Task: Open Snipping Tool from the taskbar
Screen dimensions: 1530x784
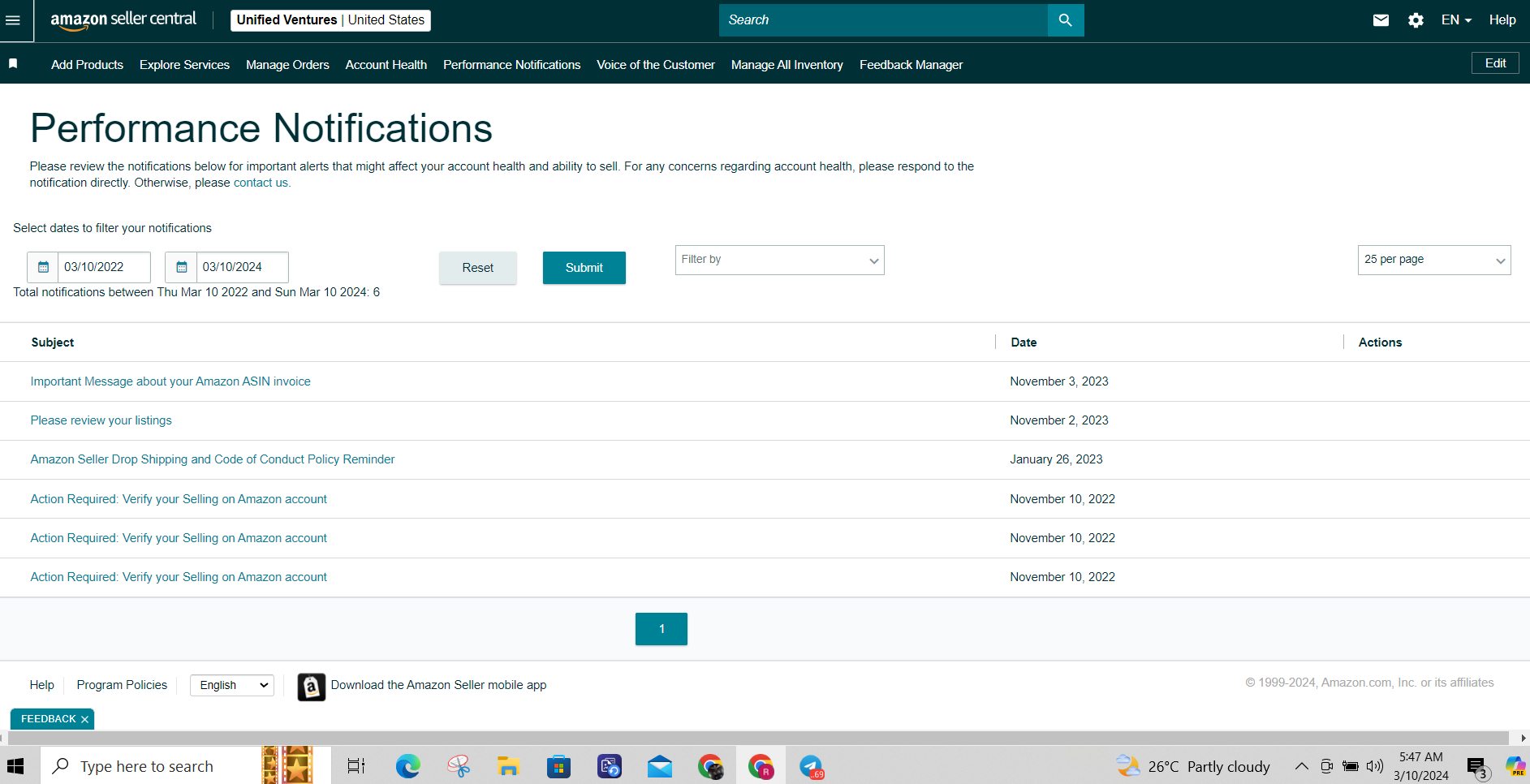Action: click(x=459, y=766)
